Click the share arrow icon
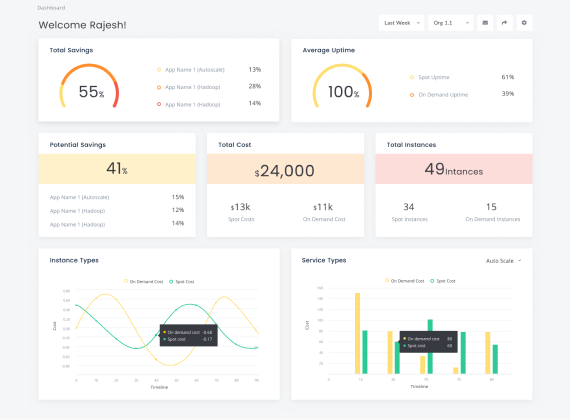The height and width of the screenshot is (420, 570). click(505, 23)
